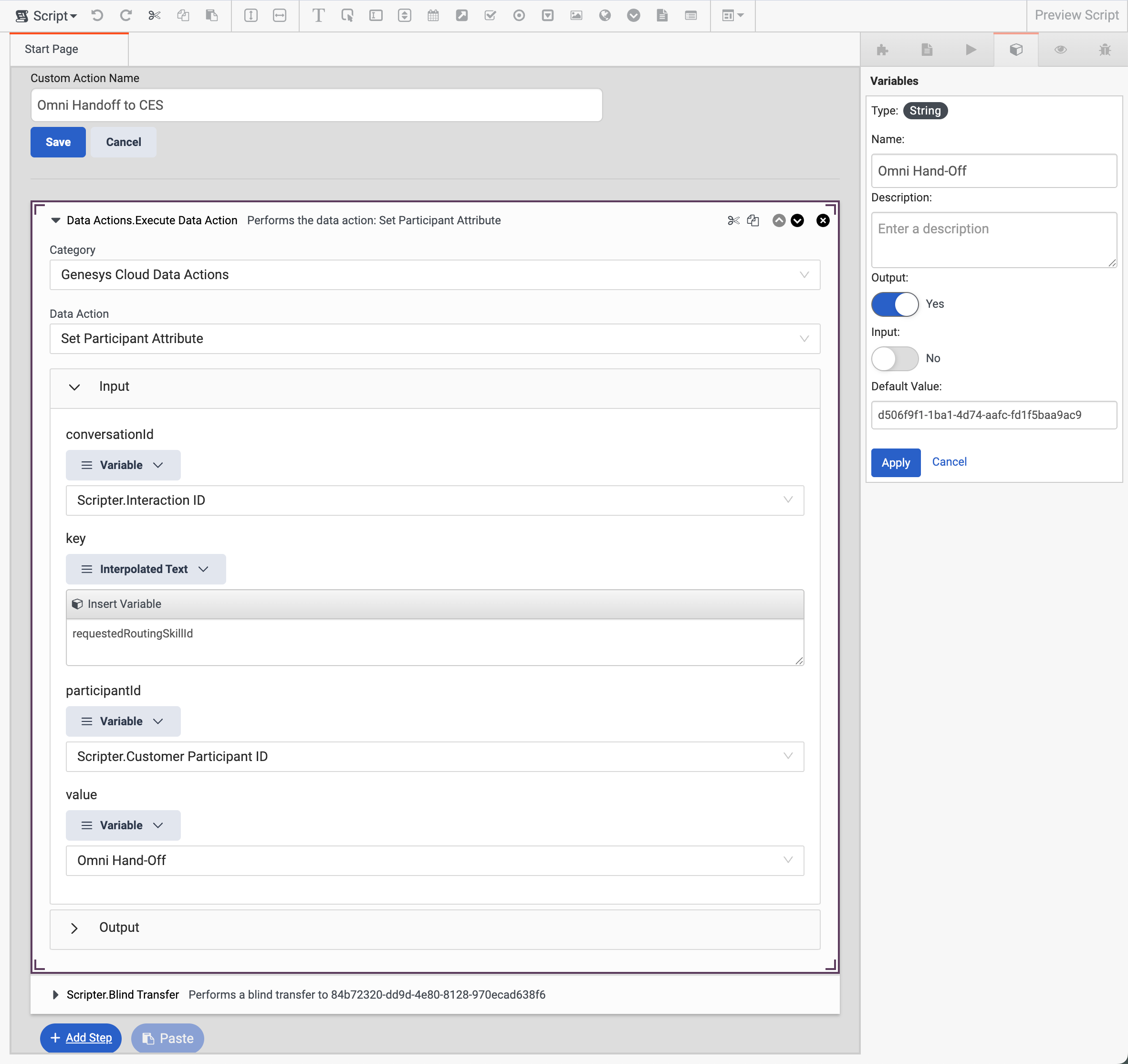1128x1064 pixels.
Task: Click the Add Step link
Action: tap(89, 1038)
